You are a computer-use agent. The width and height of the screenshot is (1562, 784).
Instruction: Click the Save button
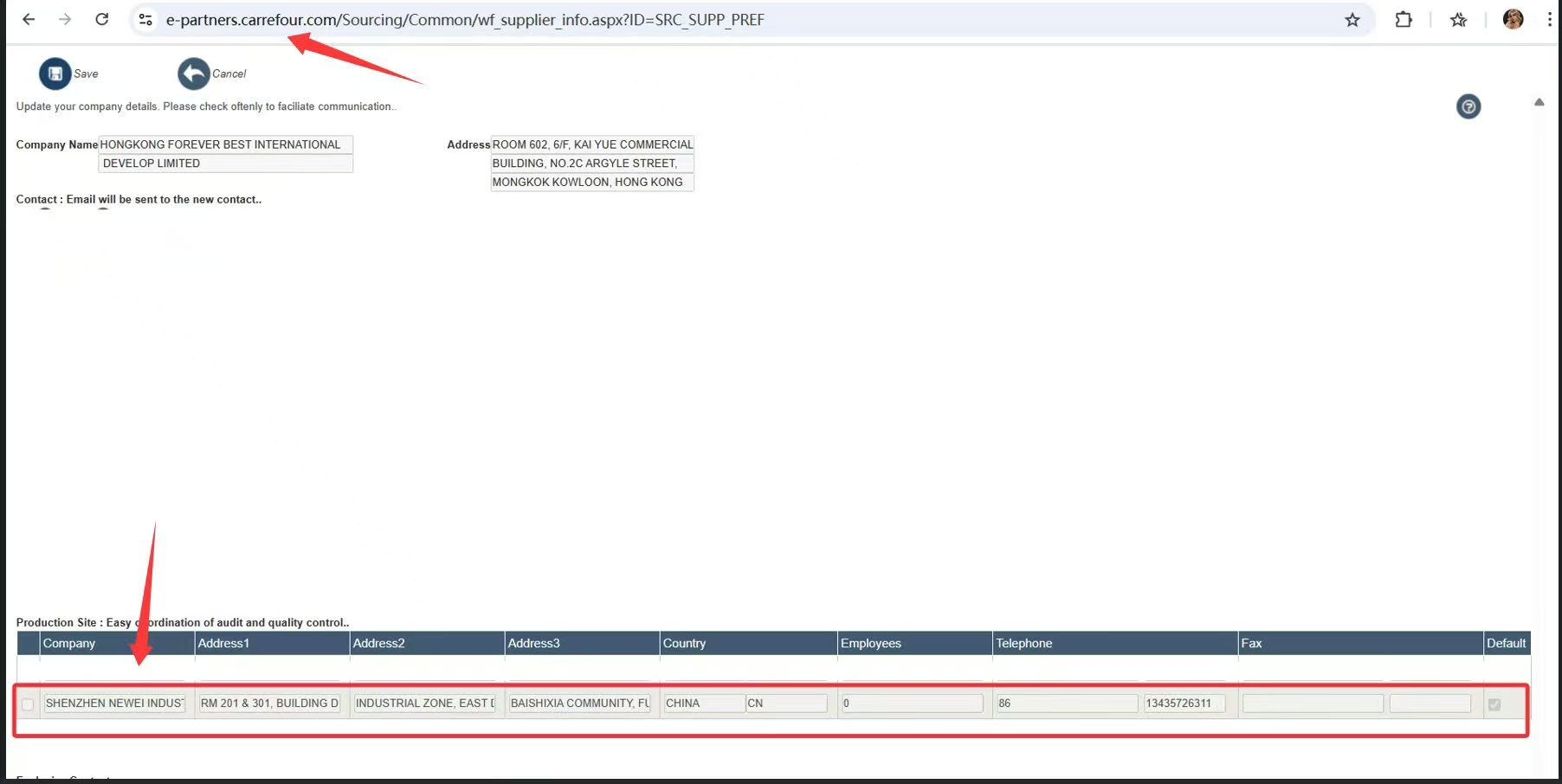point(69,74)
